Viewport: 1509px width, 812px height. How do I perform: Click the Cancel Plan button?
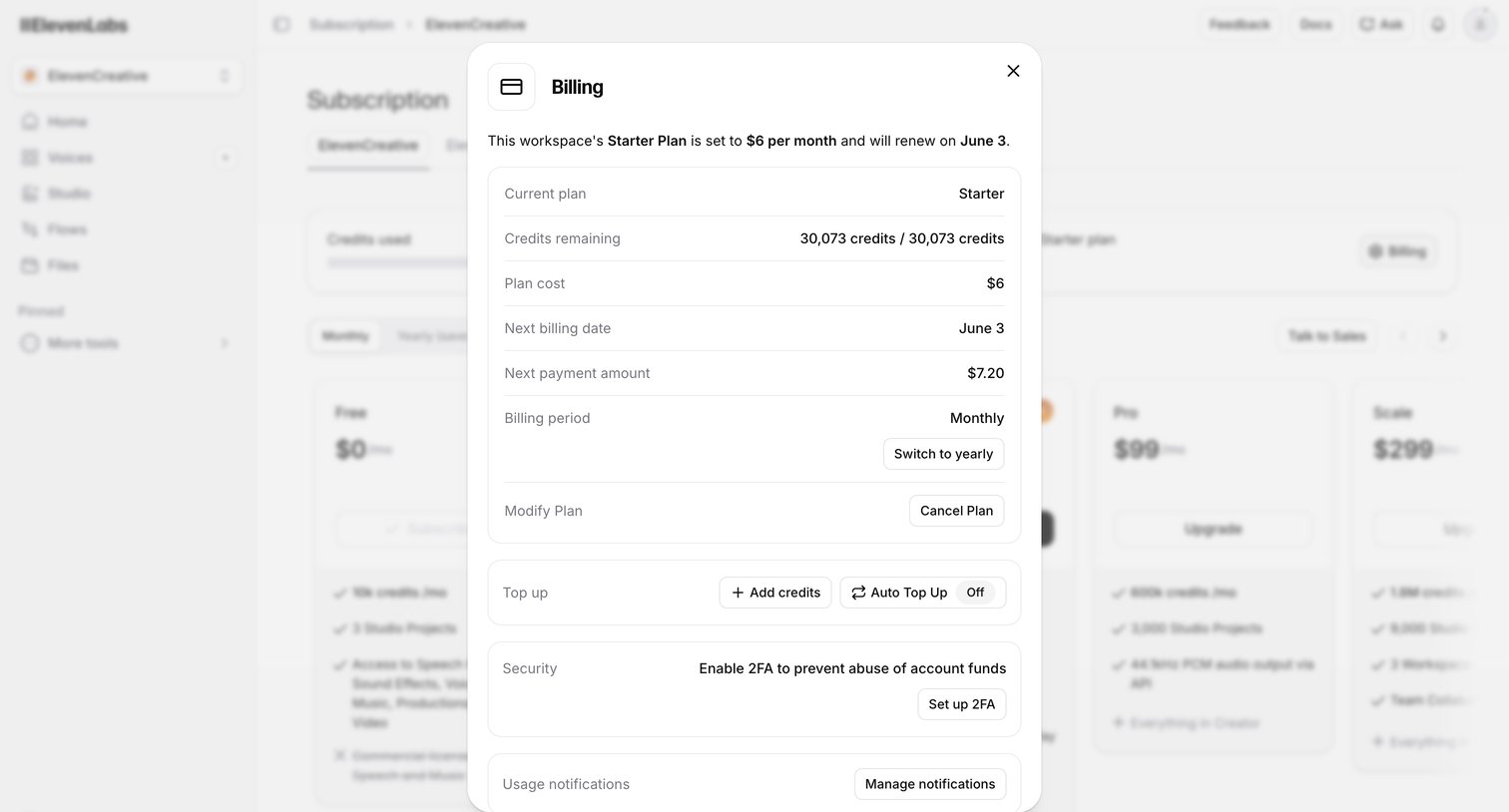[956, 511]
